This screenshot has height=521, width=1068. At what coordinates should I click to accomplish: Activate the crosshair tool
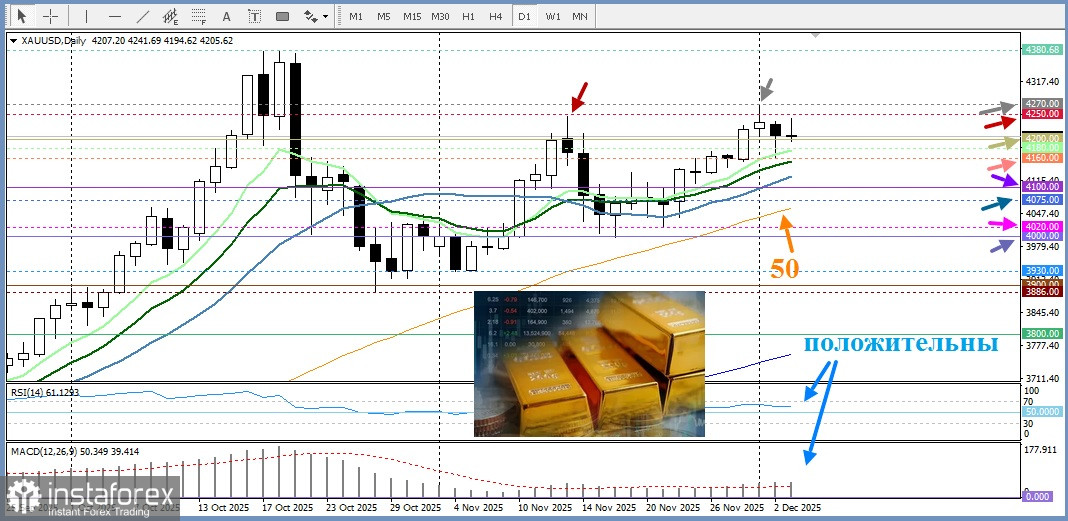[x=50, y=16]
